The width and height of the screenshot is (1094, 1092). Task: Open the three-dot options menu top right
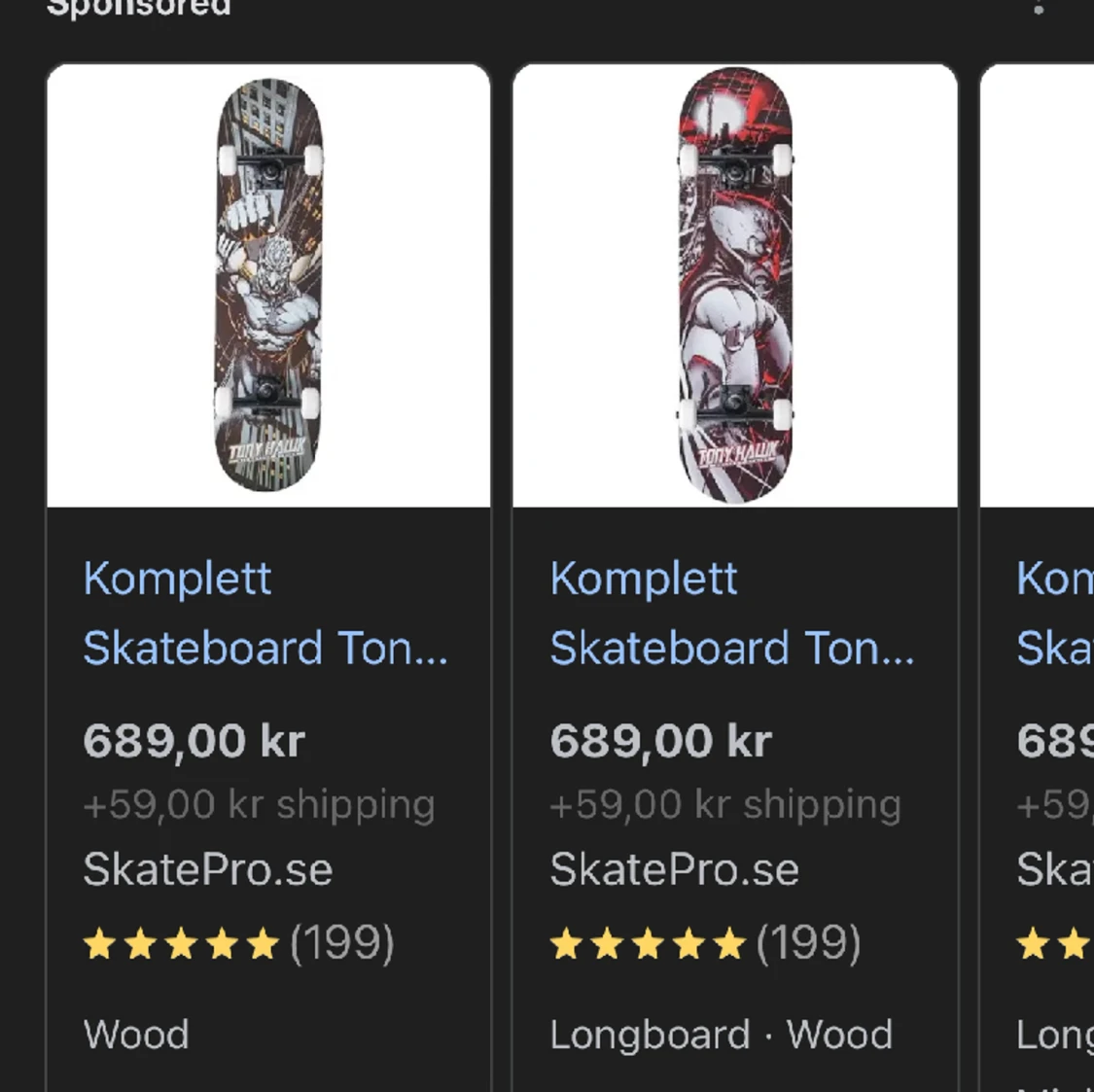(1039, 9)
